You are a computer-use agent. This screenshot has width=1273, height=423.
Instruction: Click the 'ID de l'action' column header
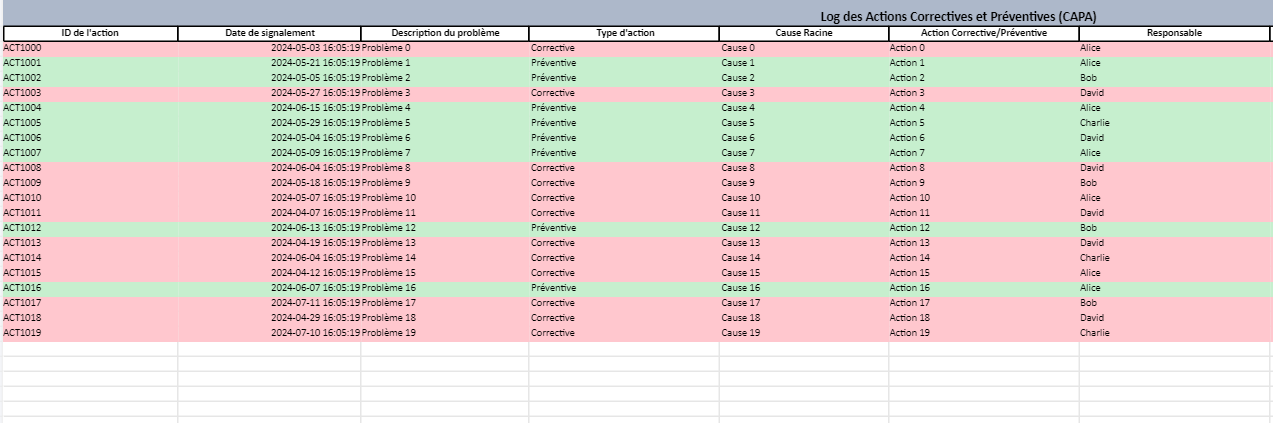coord(90,33)
